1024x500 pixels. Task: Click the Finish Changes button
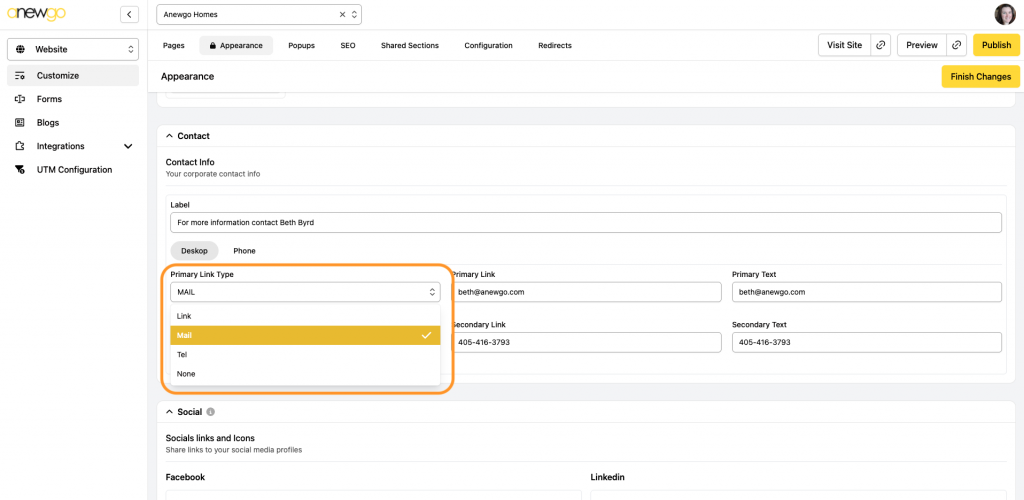[x=980, y=76]
